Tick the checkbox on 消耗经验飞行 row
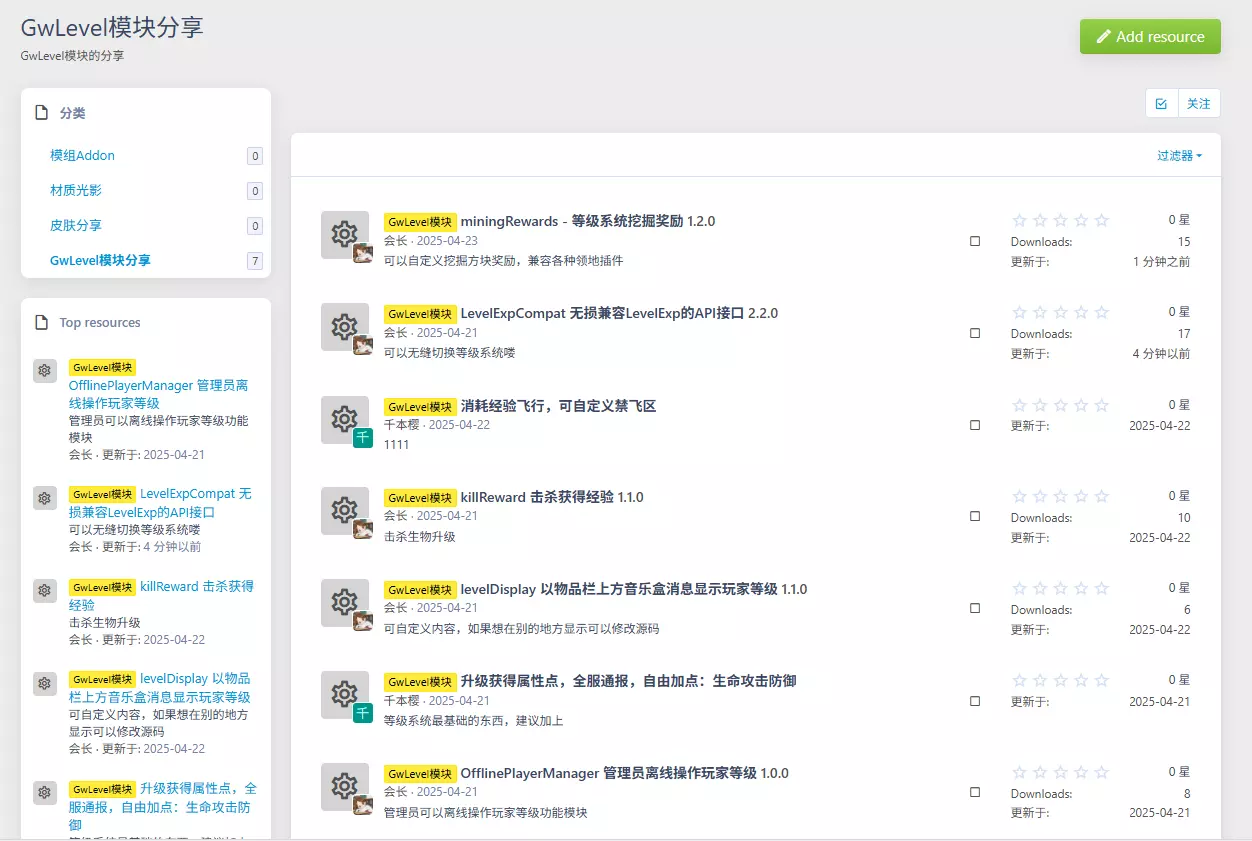Viewport: 1252px width, 841px height. click(975, 425)
